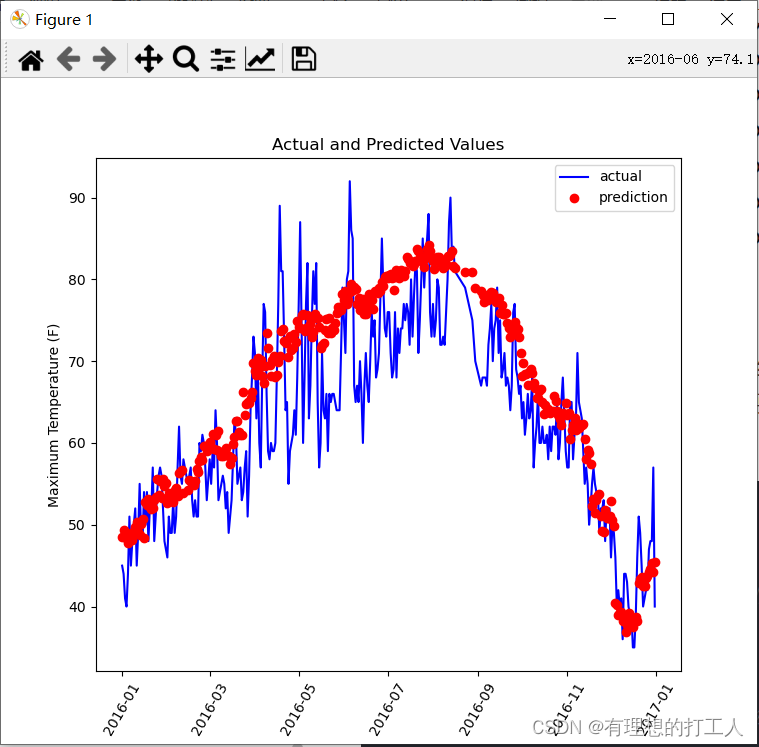Viewport: 759px width, 747px height.
Task: Go back to the previous view
Action: 68,59
